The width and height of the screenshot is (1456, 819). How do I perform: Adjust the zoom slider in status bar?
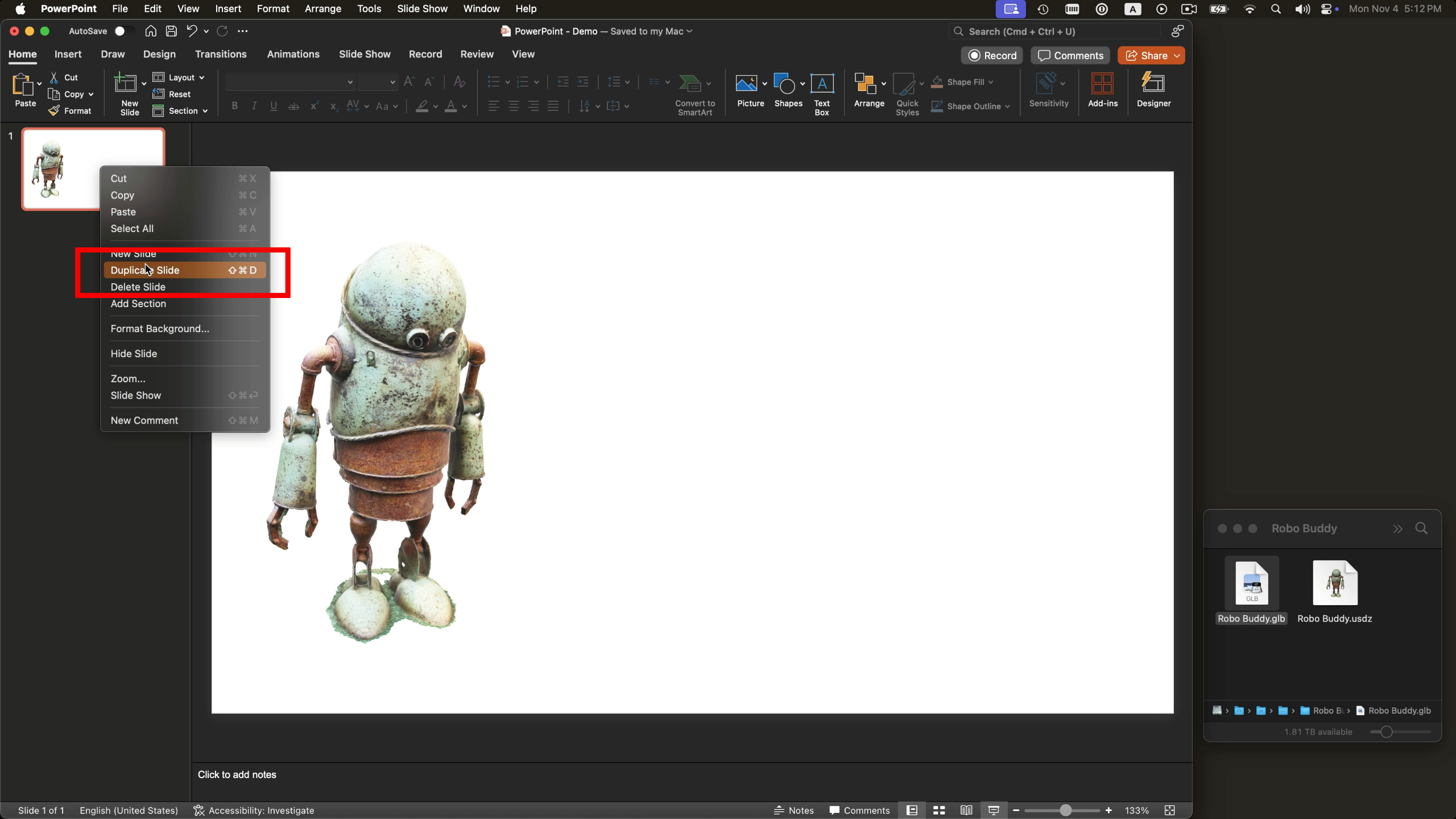(1065, 810)
